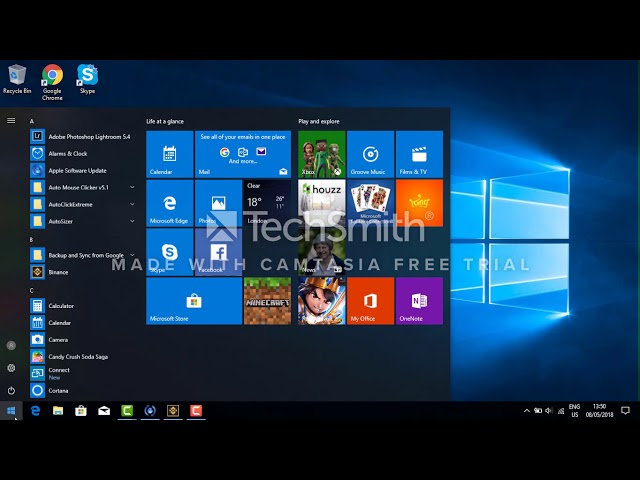The image size is (640, 480).
Task: Open the user account icon in Start
Action: 11,345
